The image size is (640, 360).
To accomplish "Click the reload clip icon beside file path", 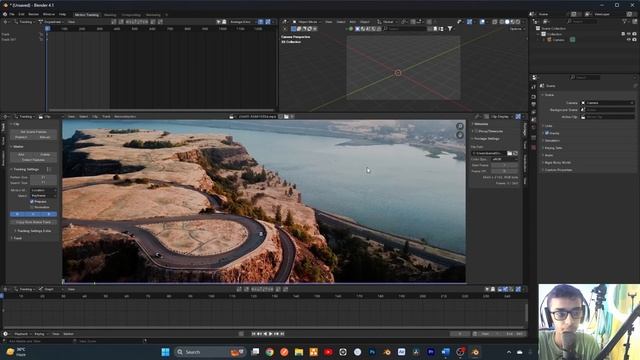I will [x=516, y=153].
